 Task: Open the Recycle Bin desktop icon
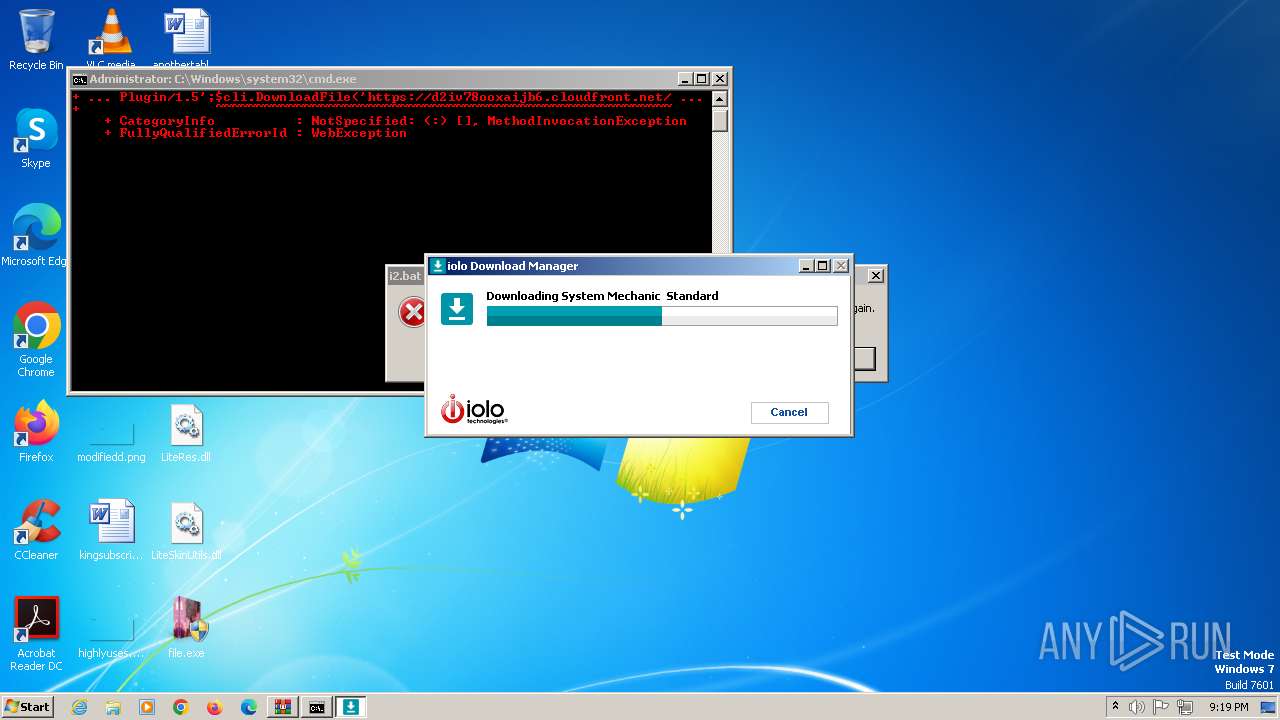36,40
